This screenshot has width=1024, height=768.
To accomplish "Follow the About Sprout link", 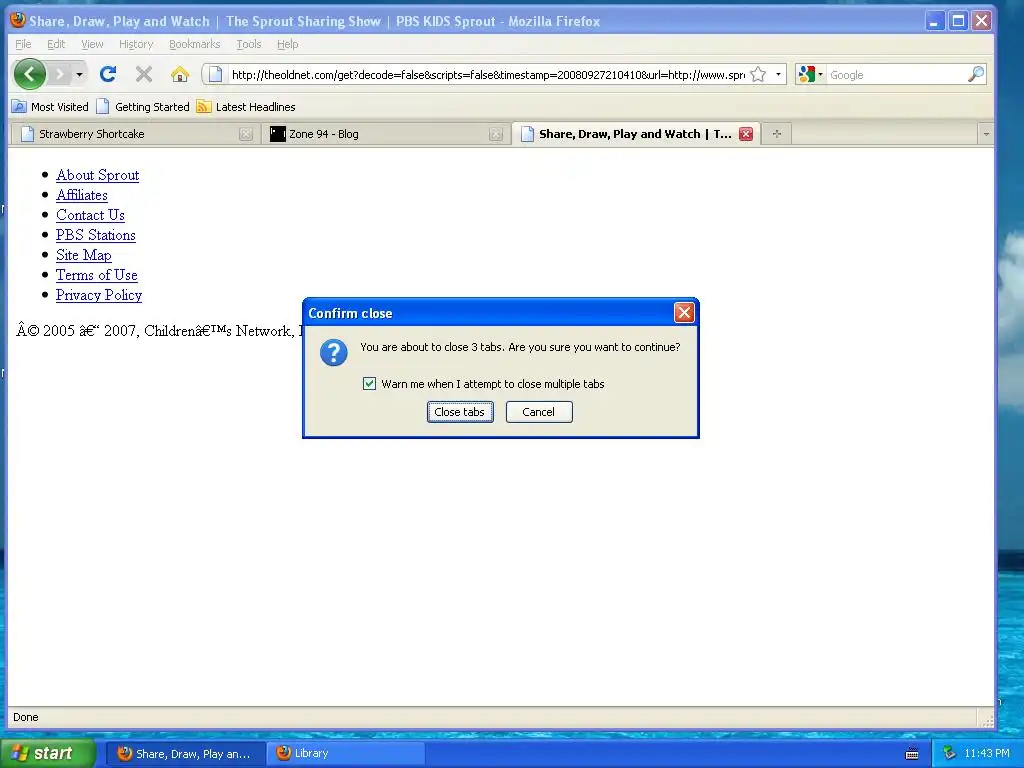I will [x=97, y=175].
